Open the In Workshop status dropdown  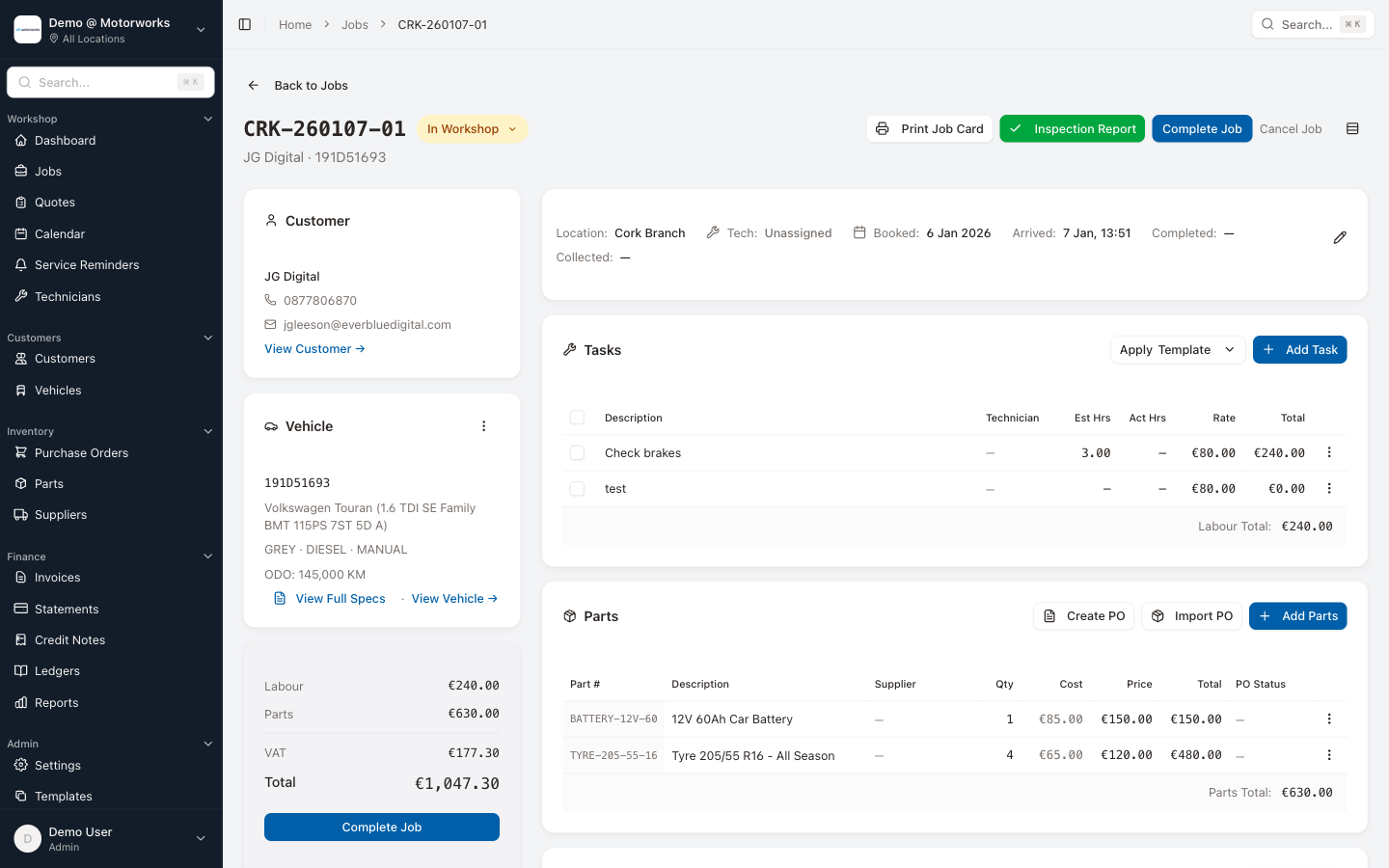(x=473, y=128)
